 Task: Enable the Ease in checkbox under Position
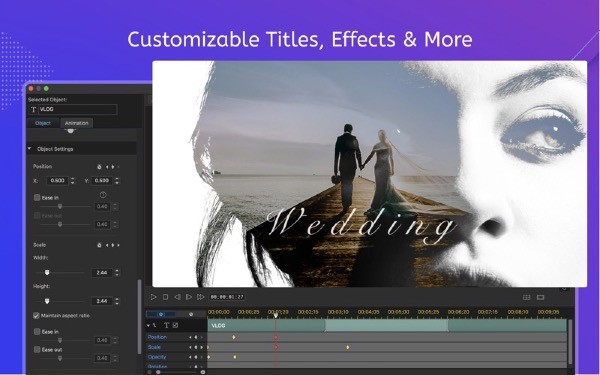tap(37, 198)
